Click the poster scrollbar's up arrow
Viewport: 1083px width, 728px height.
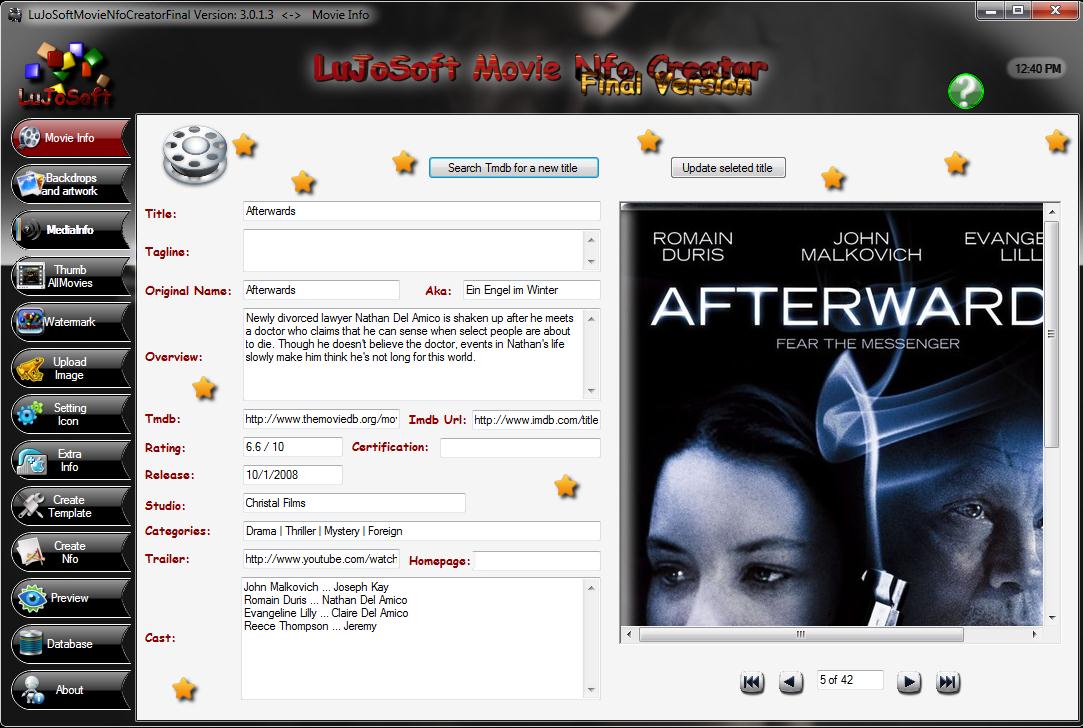(1051, 211)
